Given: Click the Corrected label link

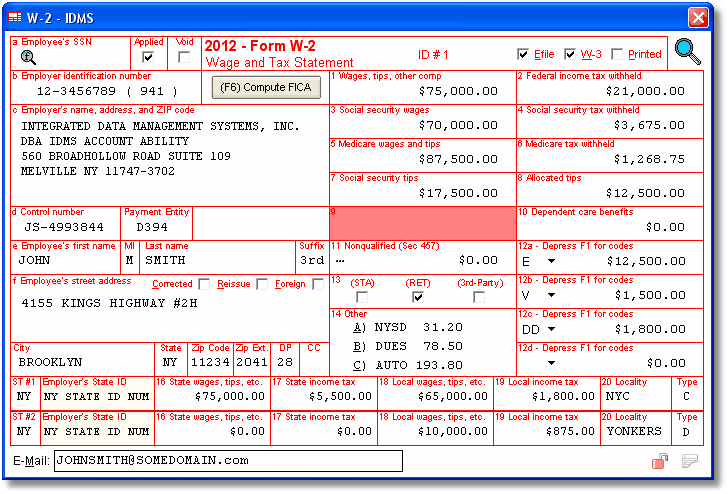Looking at the screenshot, I should click(172, 284).
